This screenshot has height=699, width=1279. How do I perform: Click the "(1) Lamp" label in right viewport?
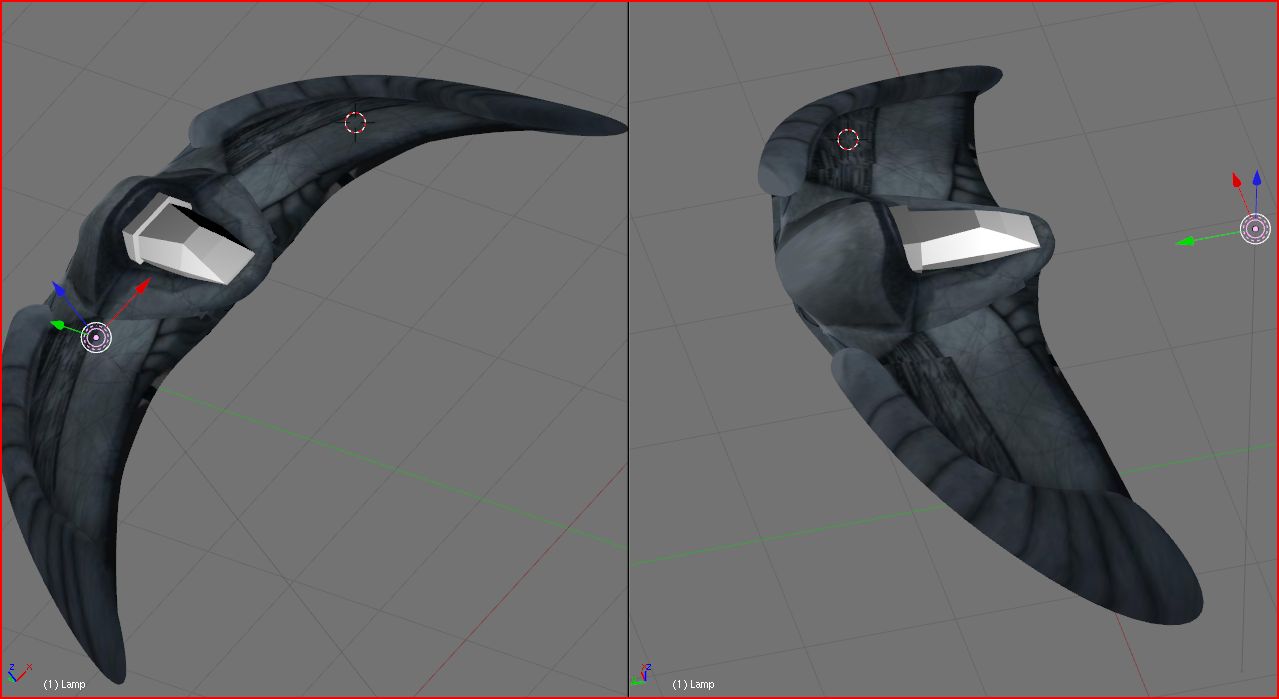coord(693,684)
